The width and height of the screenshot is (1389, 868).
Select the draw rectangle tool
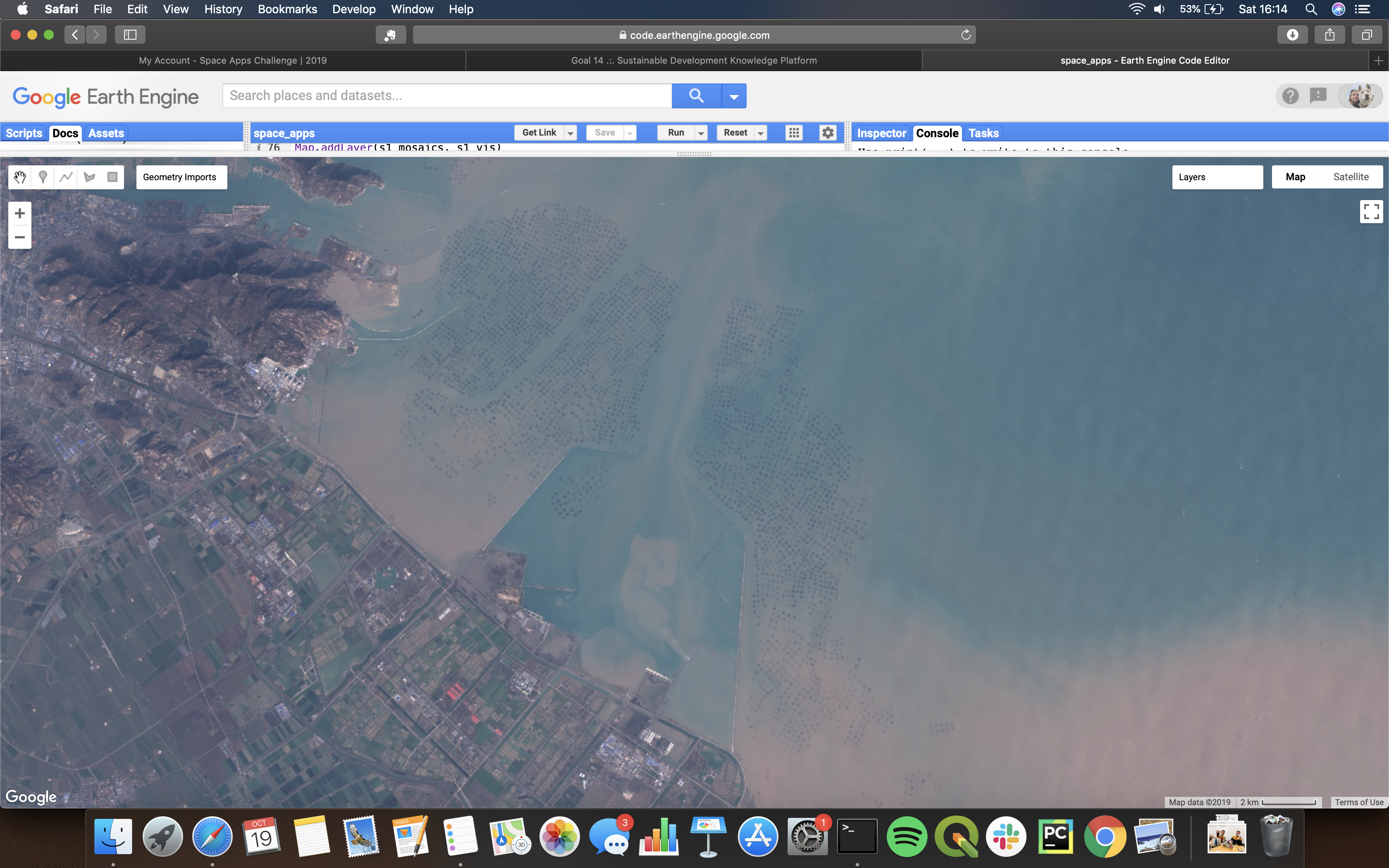point(112,177)
